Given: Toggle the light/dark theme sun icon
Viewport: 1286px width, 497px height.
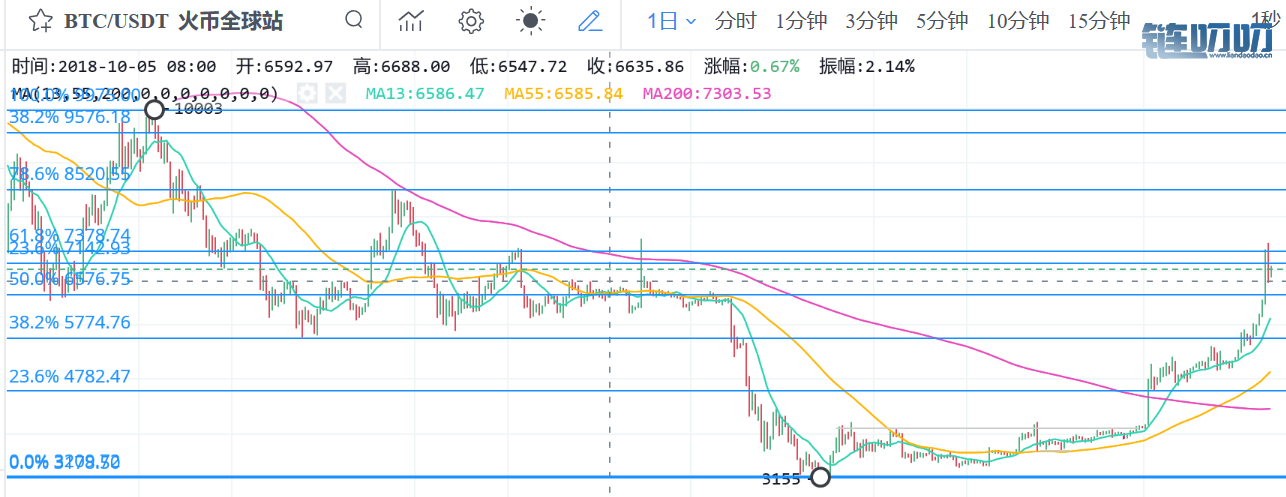Looking at the screenshot, I should coord(530,20).
